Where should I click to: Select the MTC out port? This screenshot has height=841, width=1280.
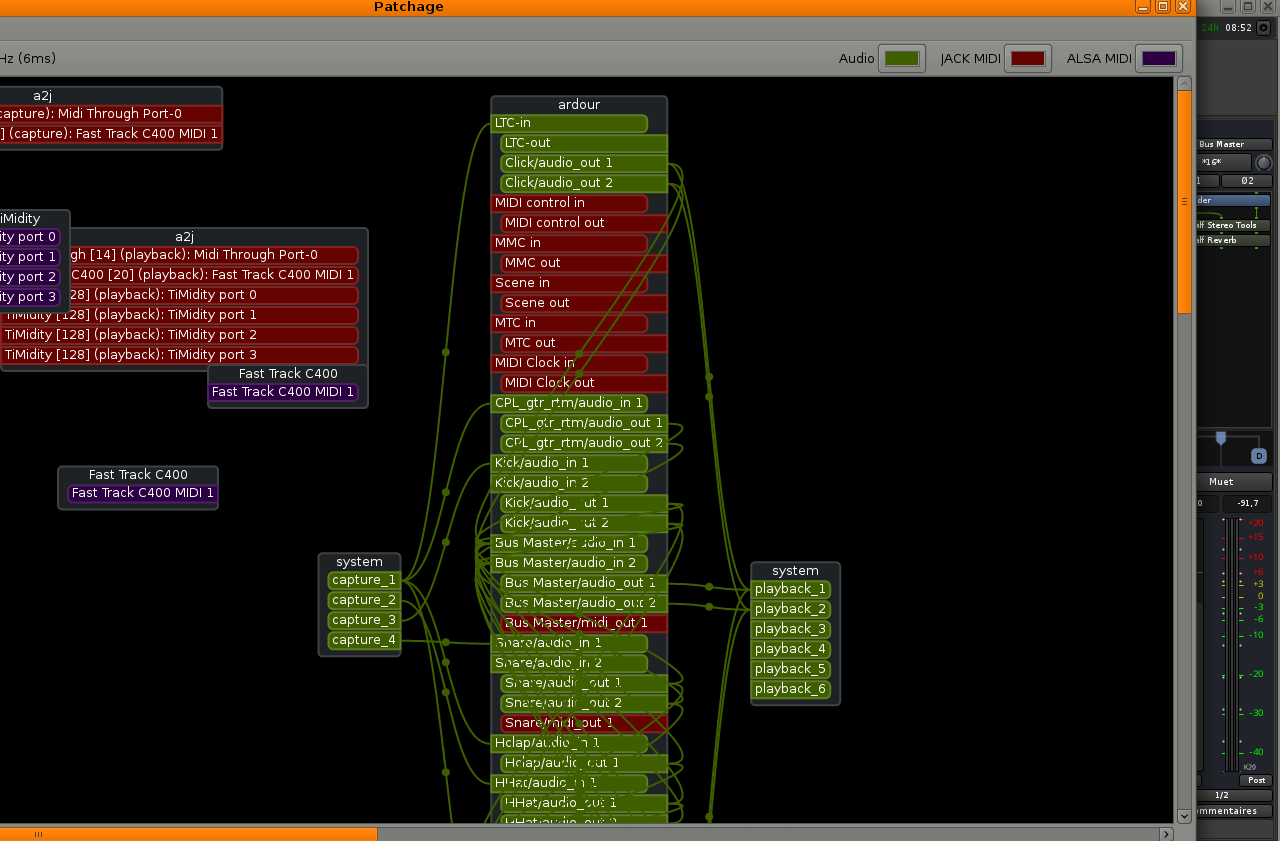pos(584,343)
